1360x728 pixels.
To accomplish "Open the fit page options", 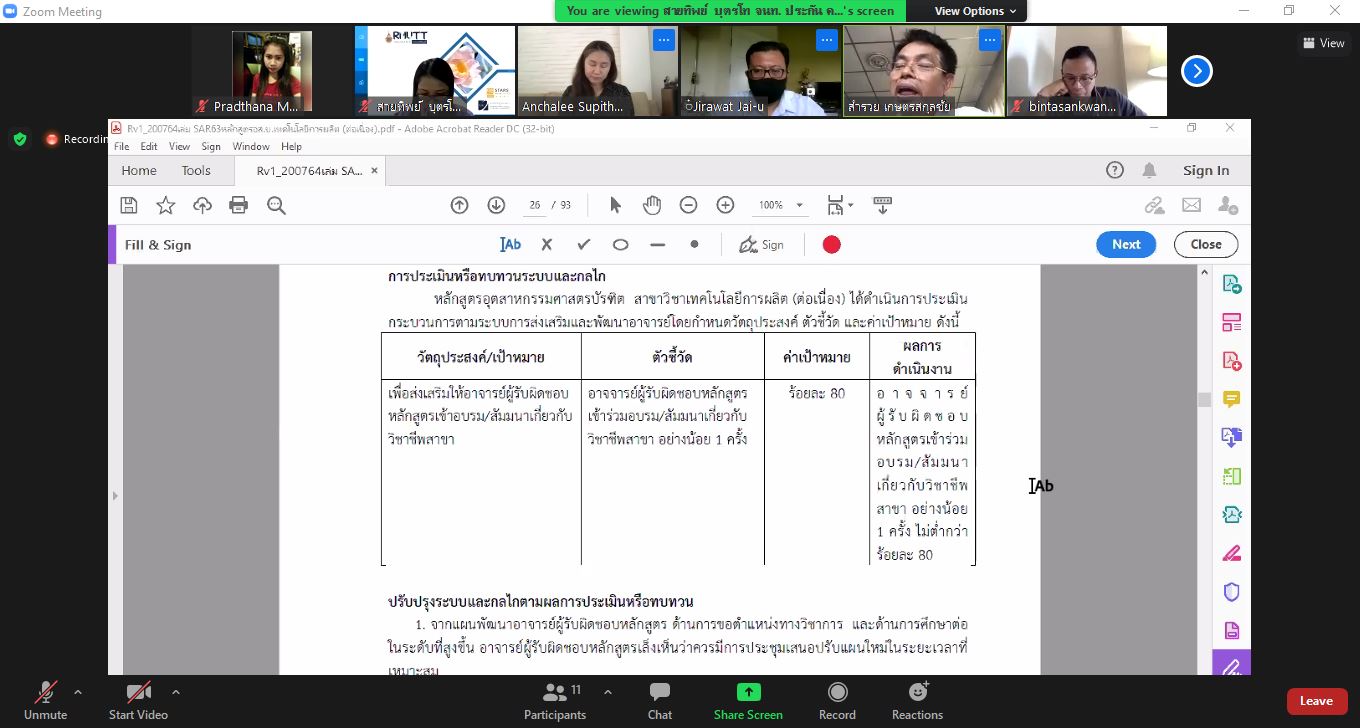I will pos(840,205).
